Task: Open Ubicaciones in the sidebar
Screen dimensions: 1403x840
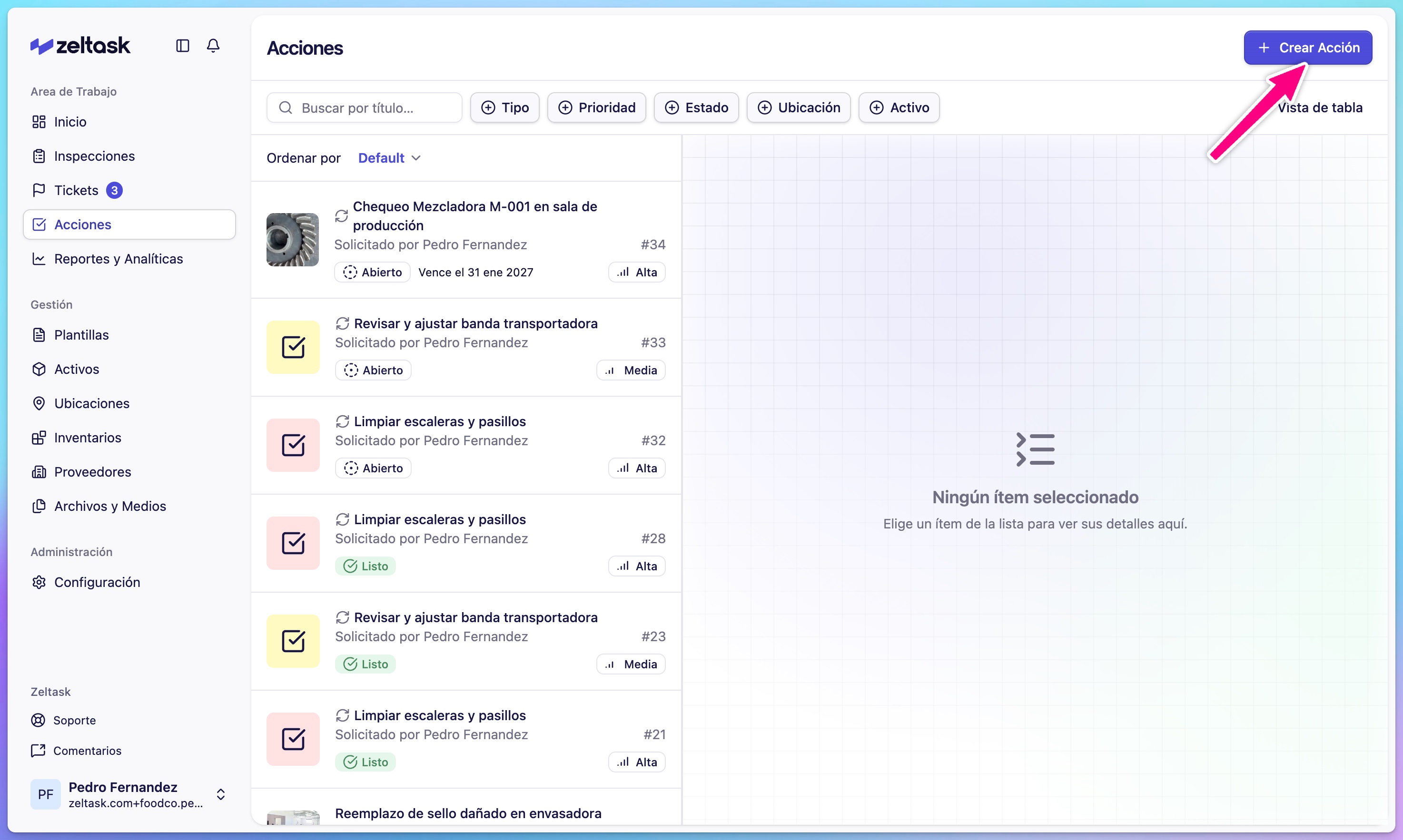Action: tap(92, 403)
